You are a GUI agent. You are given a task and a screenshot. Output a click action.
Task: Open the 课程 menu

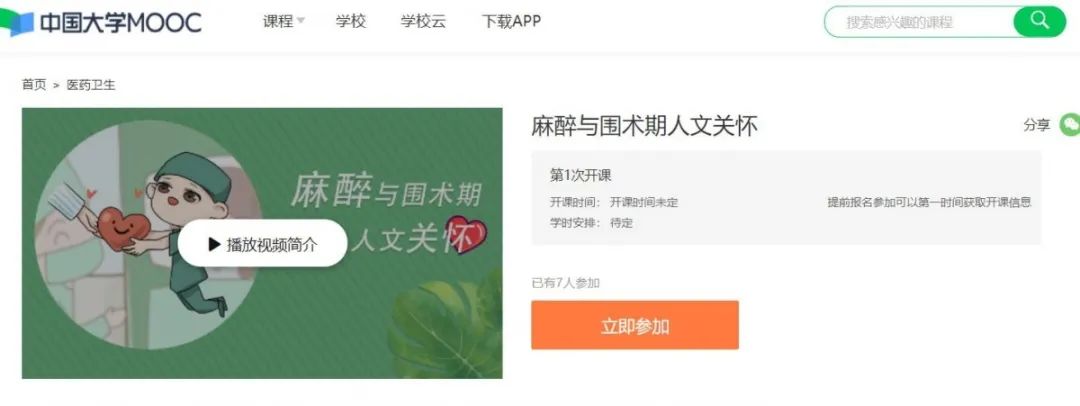[x=278, y=21]
